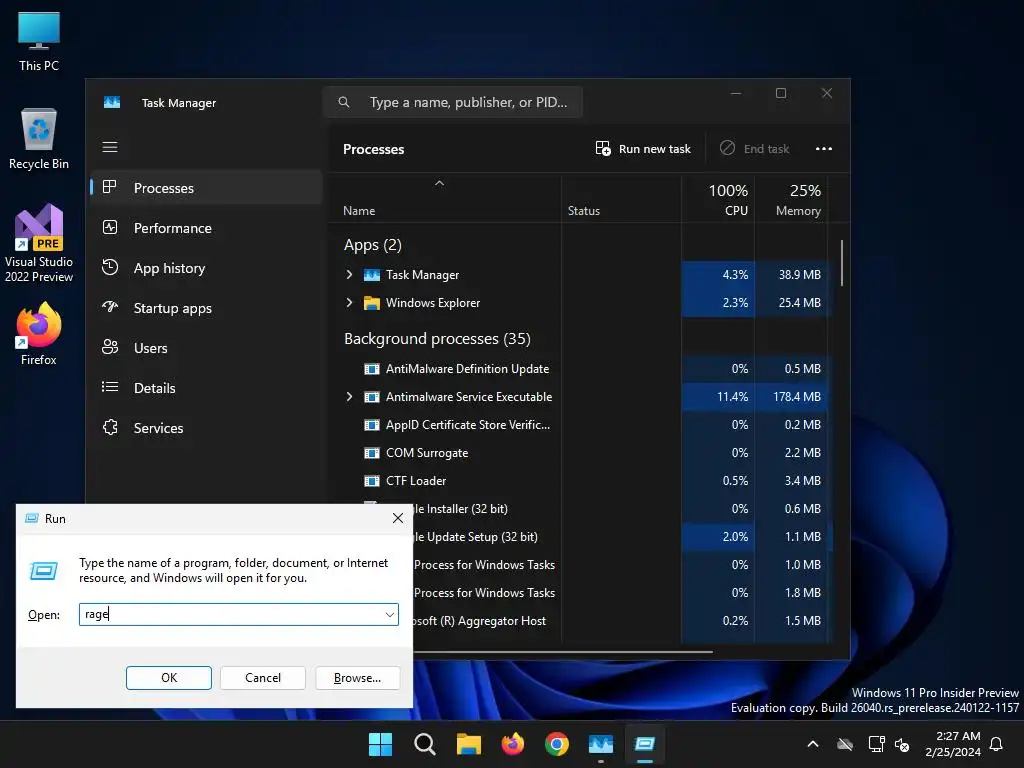Open Google Chrome from the taskbar
Image resolution: width=1024 pixels, height=768 pixels.
(x=556, y=744)
